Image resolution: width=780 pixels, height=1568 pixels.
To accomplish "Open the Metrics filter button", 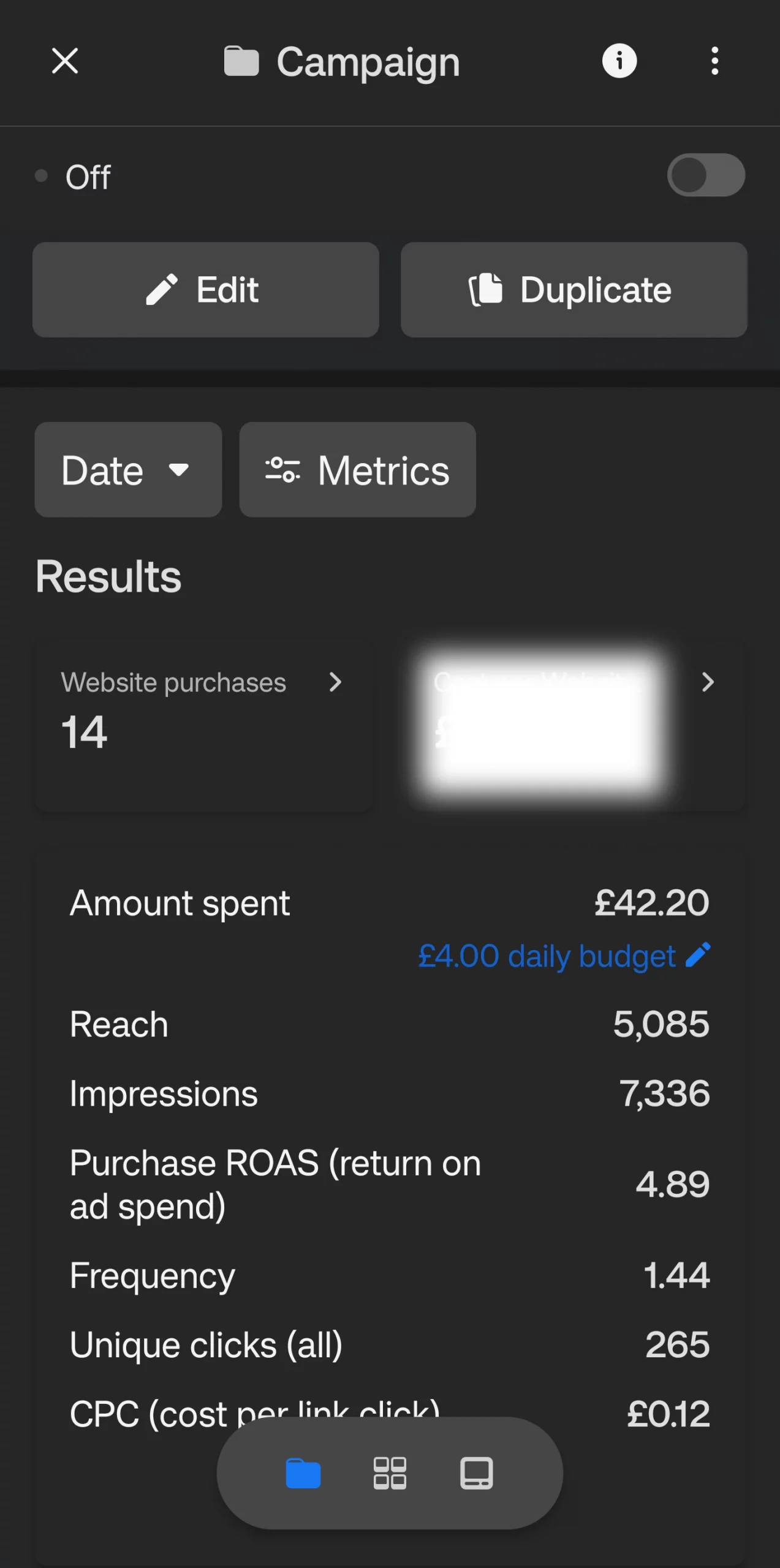I will click(x=357, y=470).
